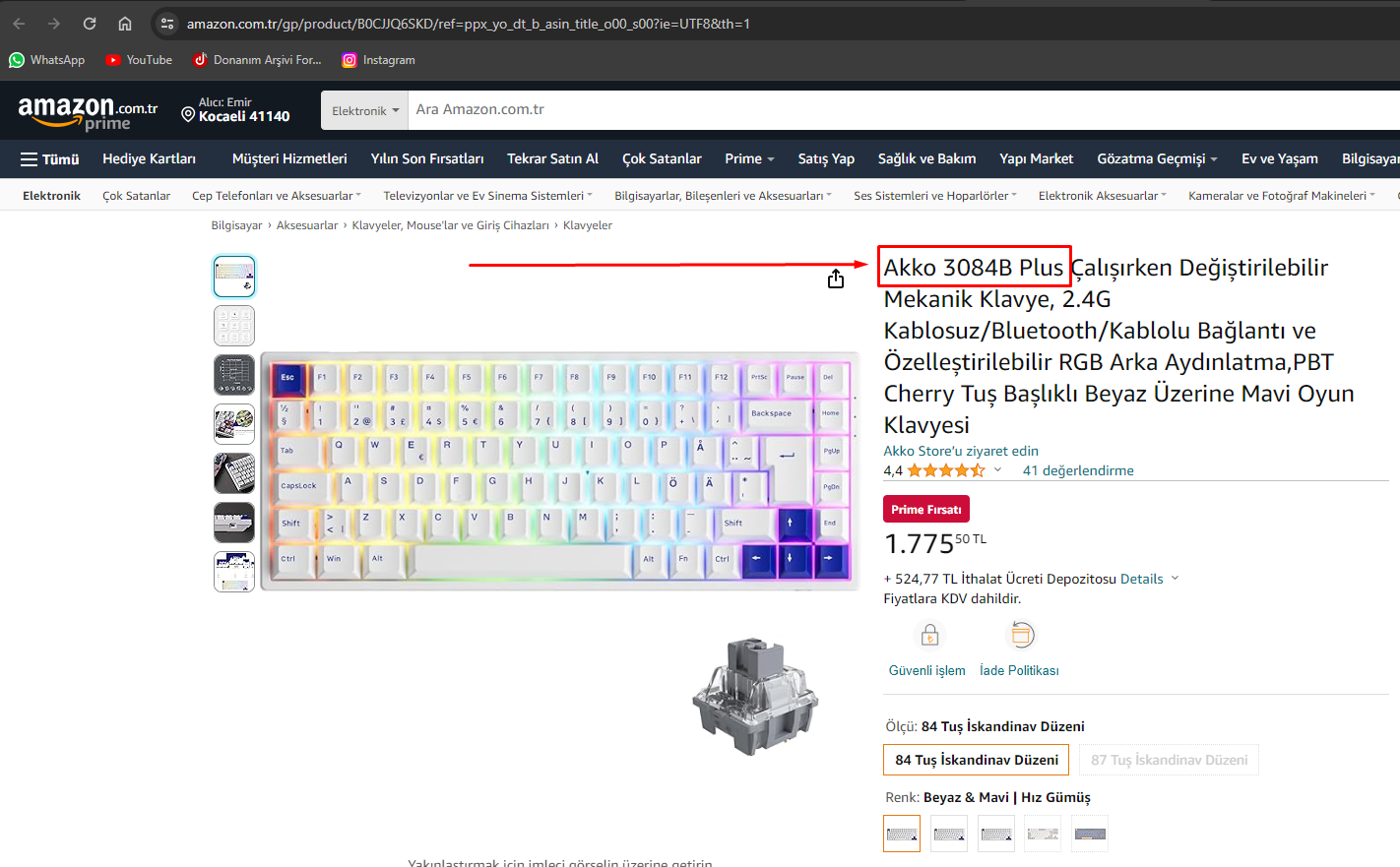The image size is (1400, 867).
Task: Visit the Akko Store link
Action: 961,451
